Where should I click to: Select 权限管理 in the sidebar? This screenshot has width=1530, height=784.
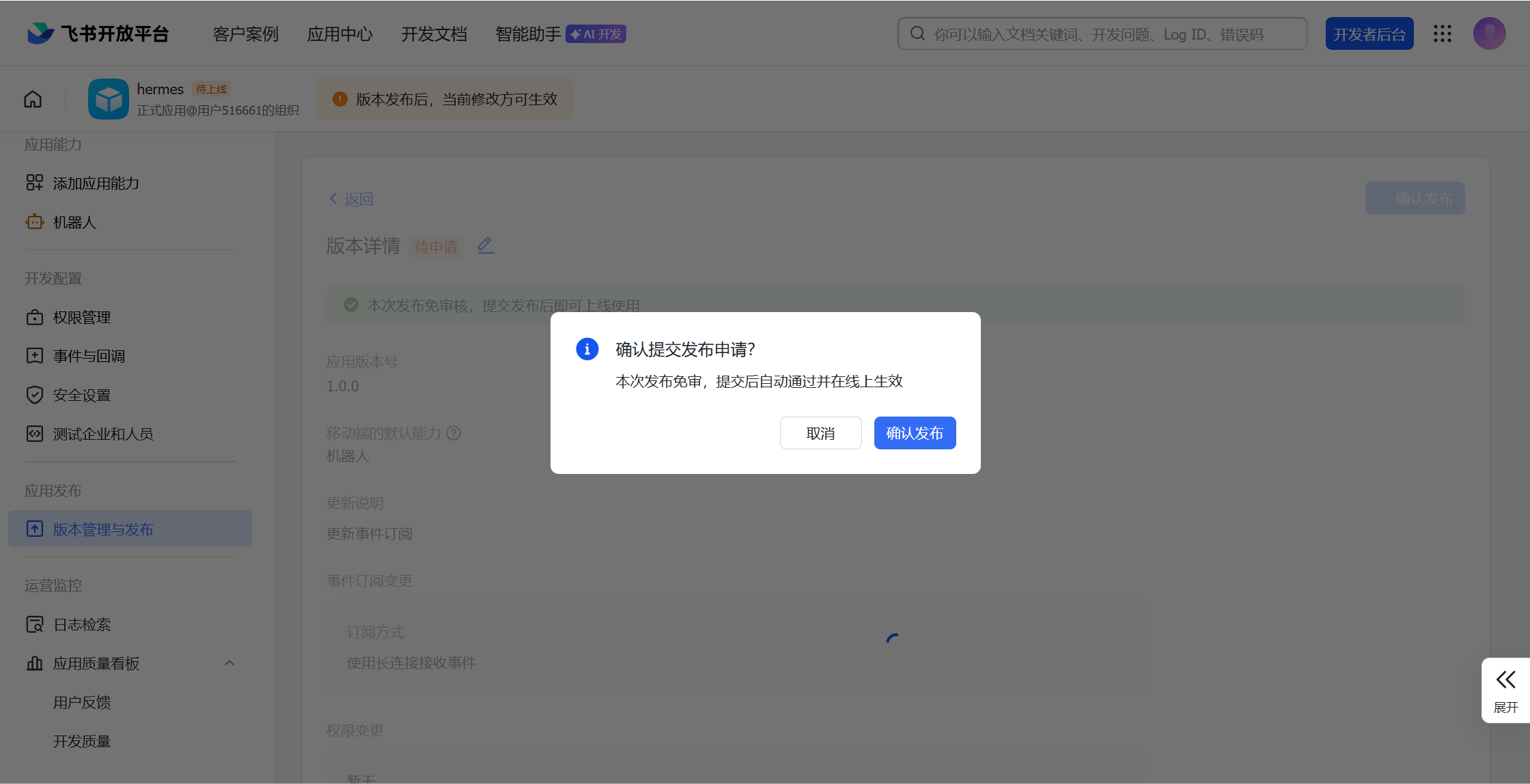[82, 318]
